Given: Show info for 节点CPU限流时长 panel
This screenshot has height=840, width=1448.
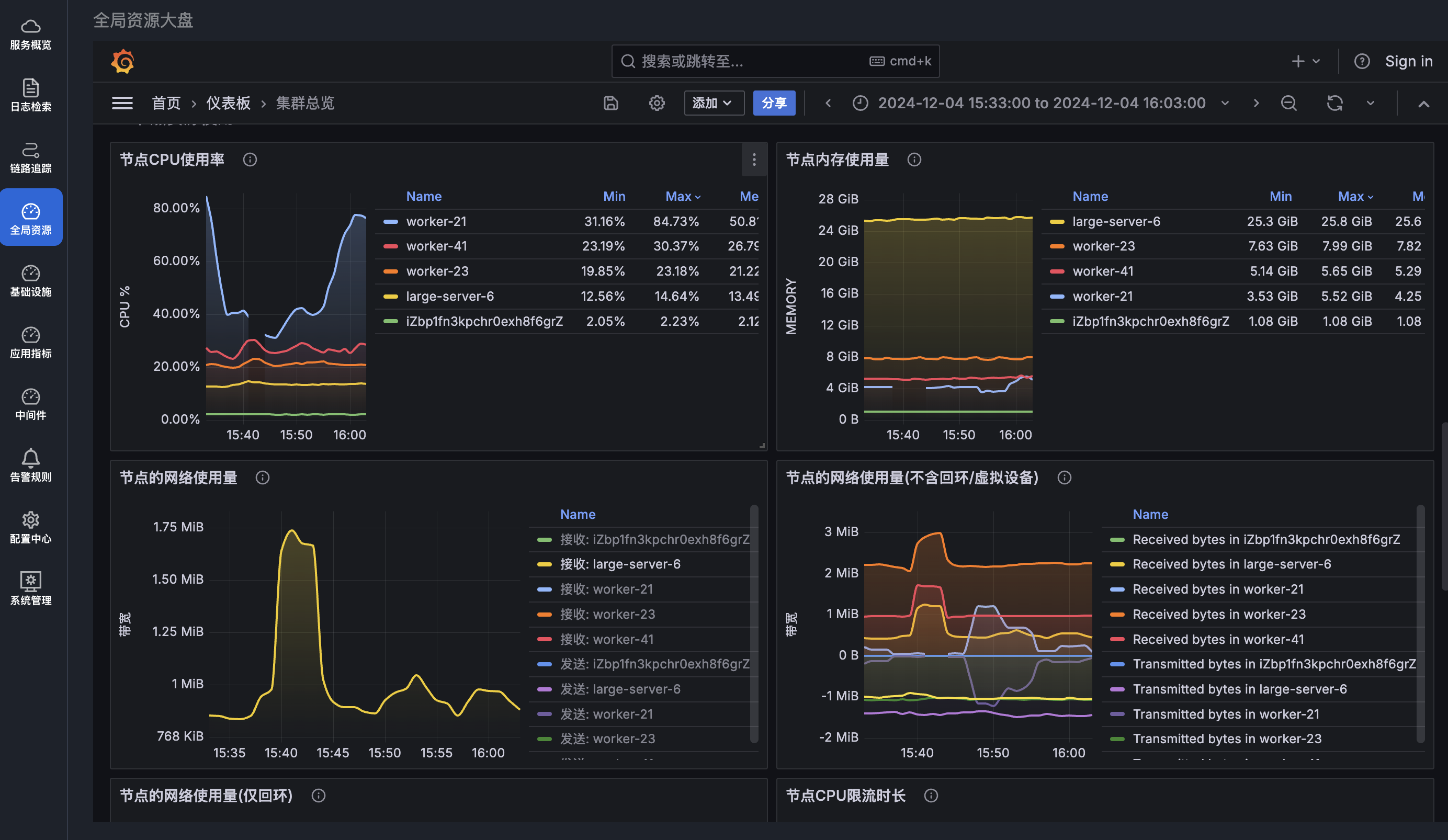Looking at the screenshot, I should (931, 795).
